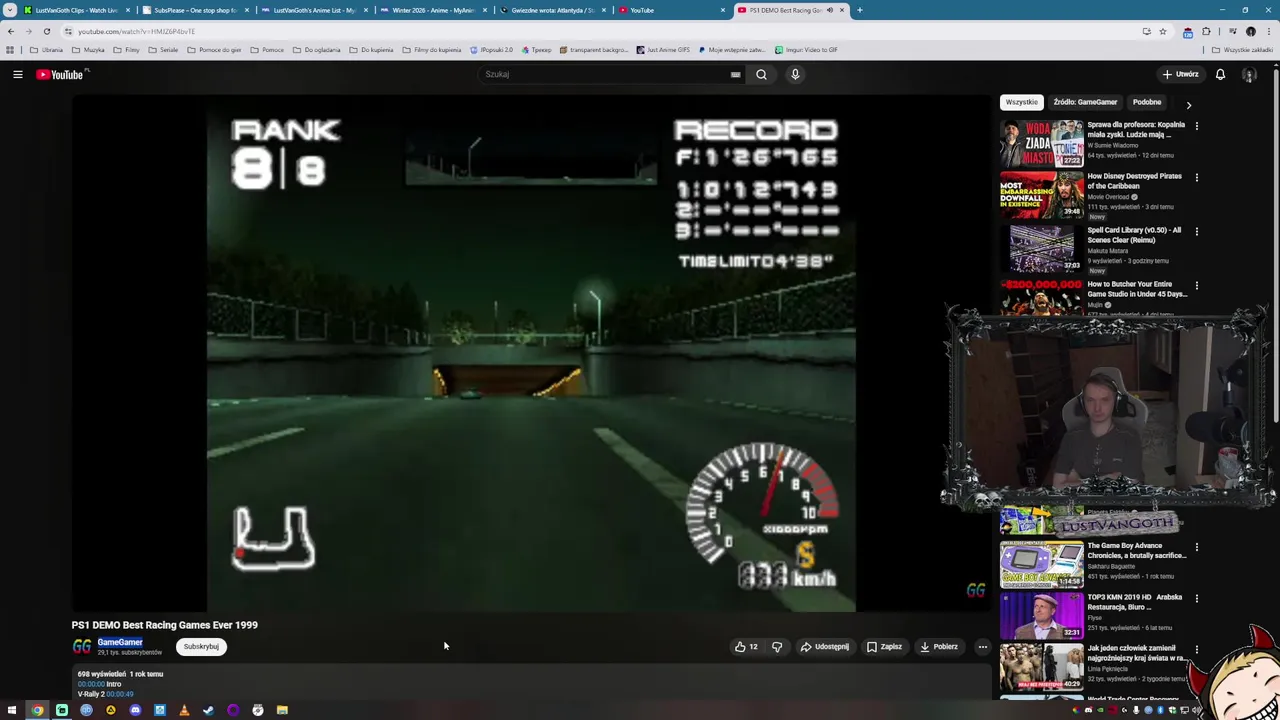The height and width of the screenshot is (720, 1280).
Task: Mute the PS1 DEMO tab audio icon
Action: coord(829,10)
